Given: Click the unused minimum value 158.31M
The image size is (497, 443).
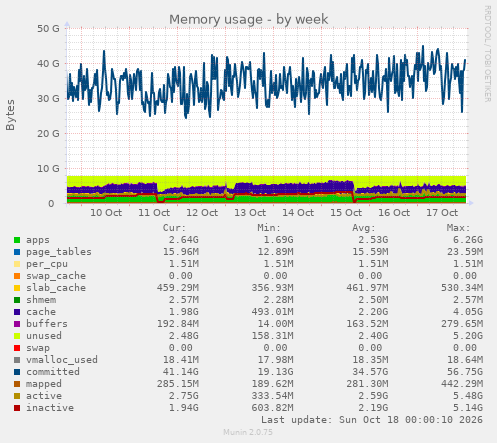Looking at the screenshot, I should pyautogui.click(x=272, y=336).
